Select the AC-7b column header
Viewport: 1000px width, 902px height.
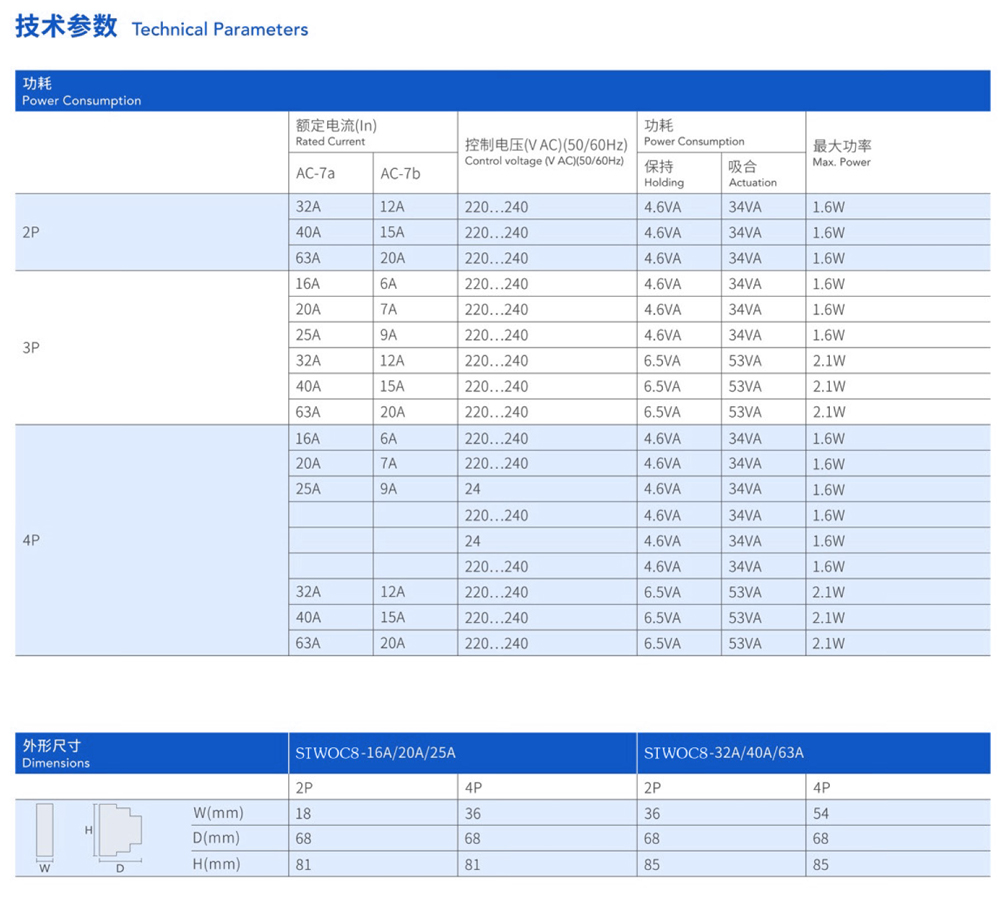tap(400, 174)
